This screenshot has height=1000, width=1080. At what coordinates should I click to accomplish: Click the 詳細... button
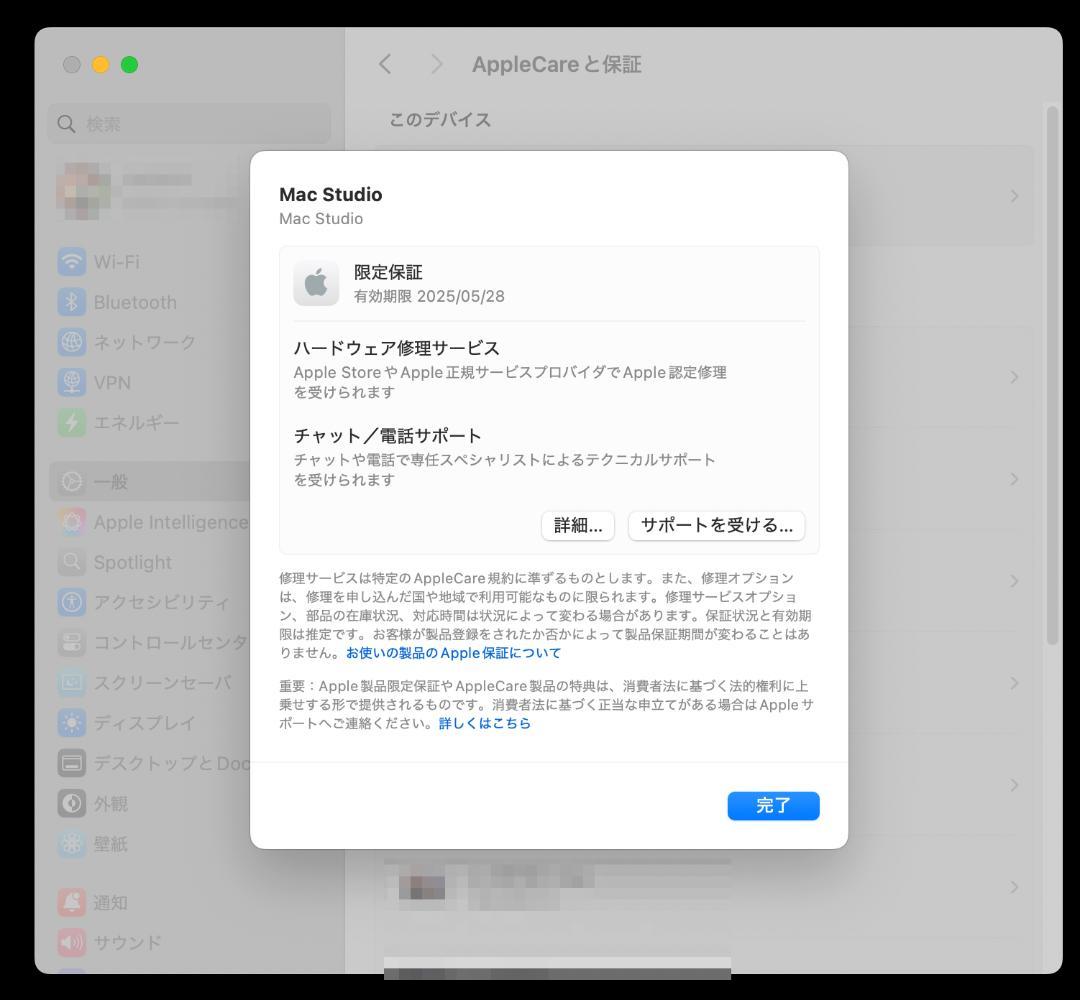577,525
